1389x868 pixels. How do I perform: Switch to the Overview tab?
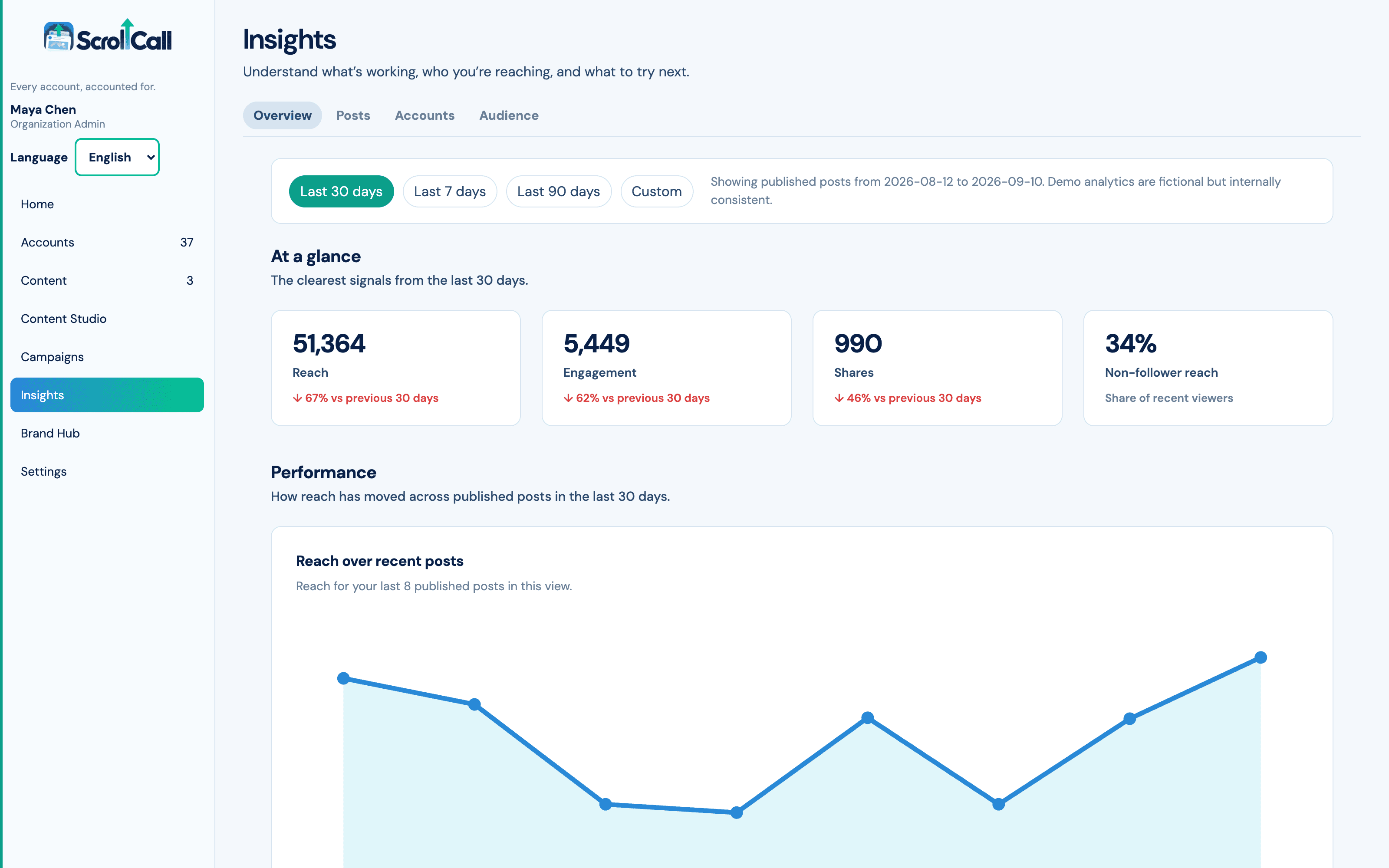(x=283, y=115)
